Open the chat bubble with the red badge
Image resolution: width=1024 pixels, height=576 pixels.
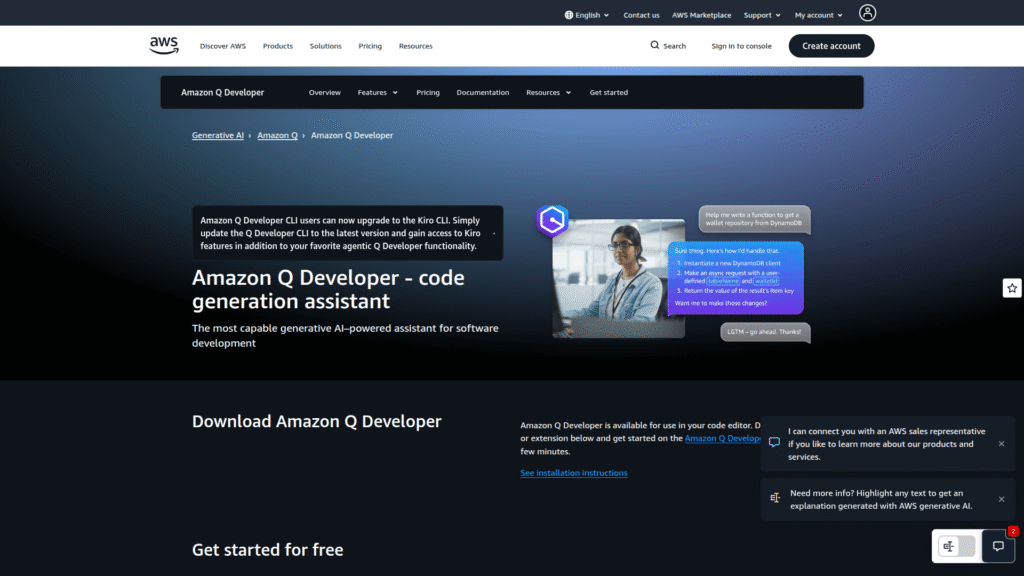point(998,546)
